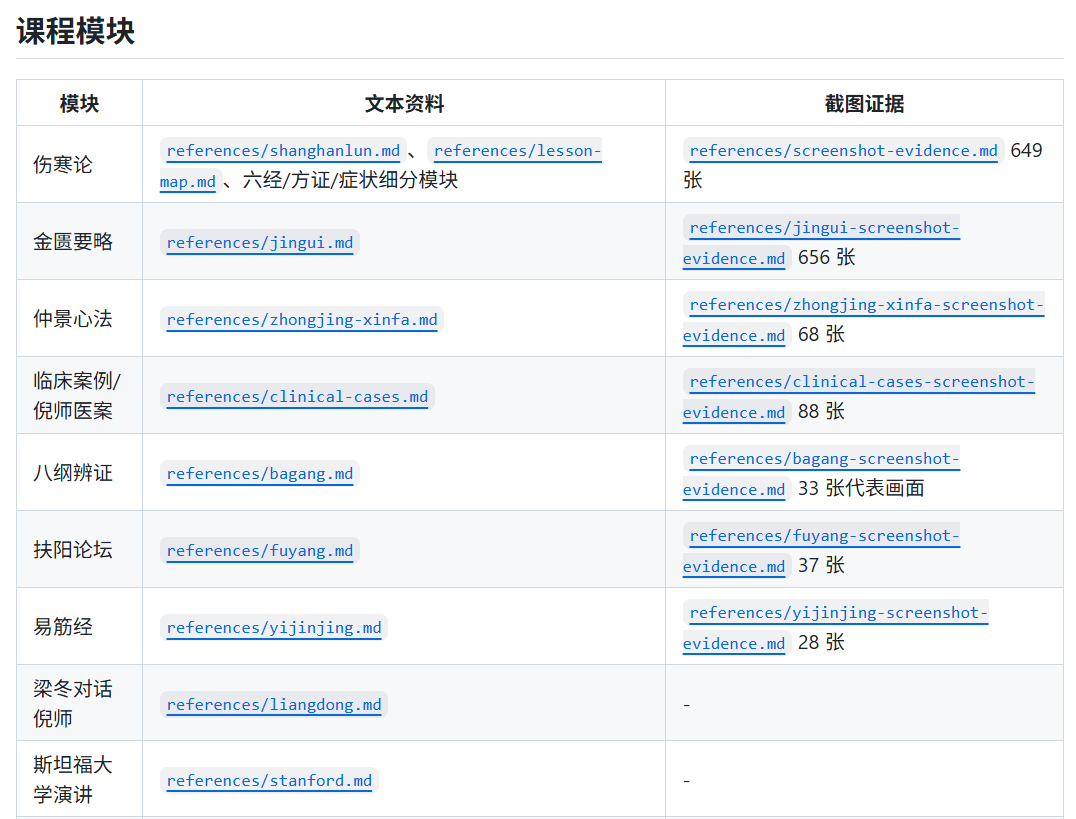Viewport: 1076px width, 819px height.
Task: Open the references/clinical-cases.md link
Action: coord(297,396)
